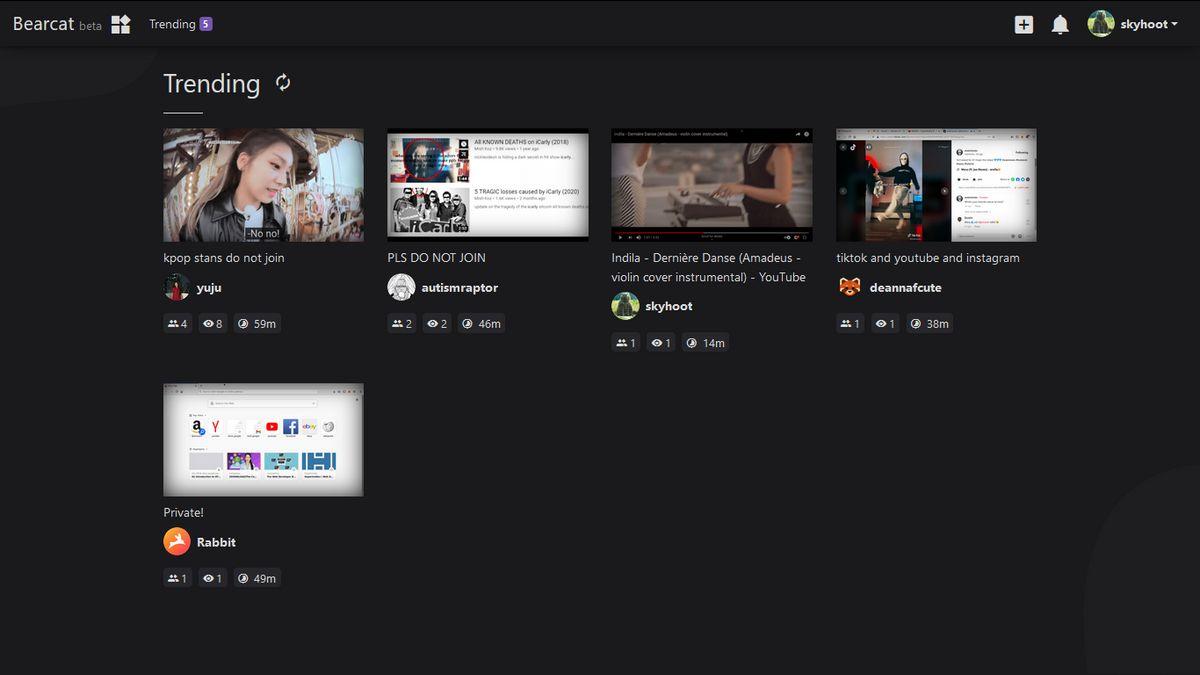Click title tiktok and youtube and instagram
Viewport: 1200px width, 675px height.
928,258
